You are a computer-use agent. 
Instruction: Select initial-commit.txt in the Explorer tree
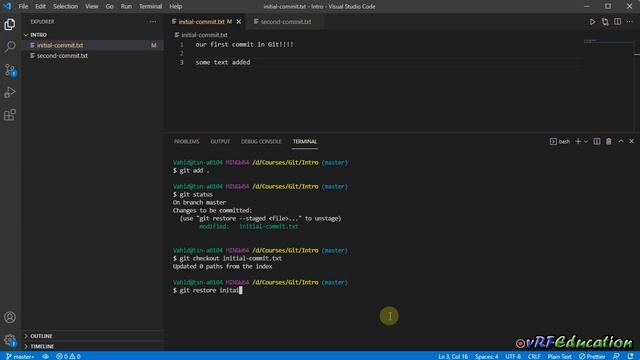point(93,45)
